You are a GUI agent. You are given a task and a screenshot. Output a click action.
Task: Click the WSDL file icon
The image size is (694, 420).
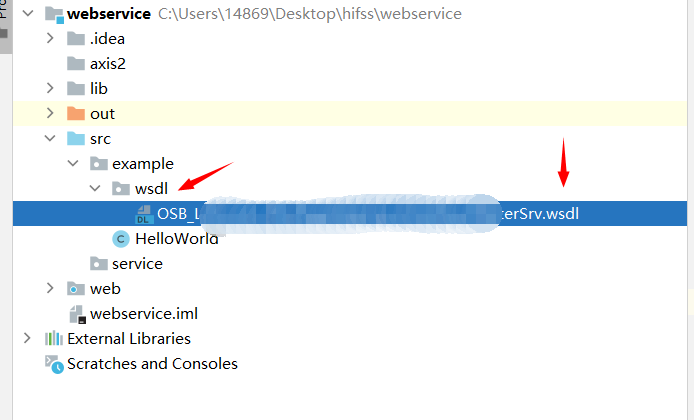(142, 213)
